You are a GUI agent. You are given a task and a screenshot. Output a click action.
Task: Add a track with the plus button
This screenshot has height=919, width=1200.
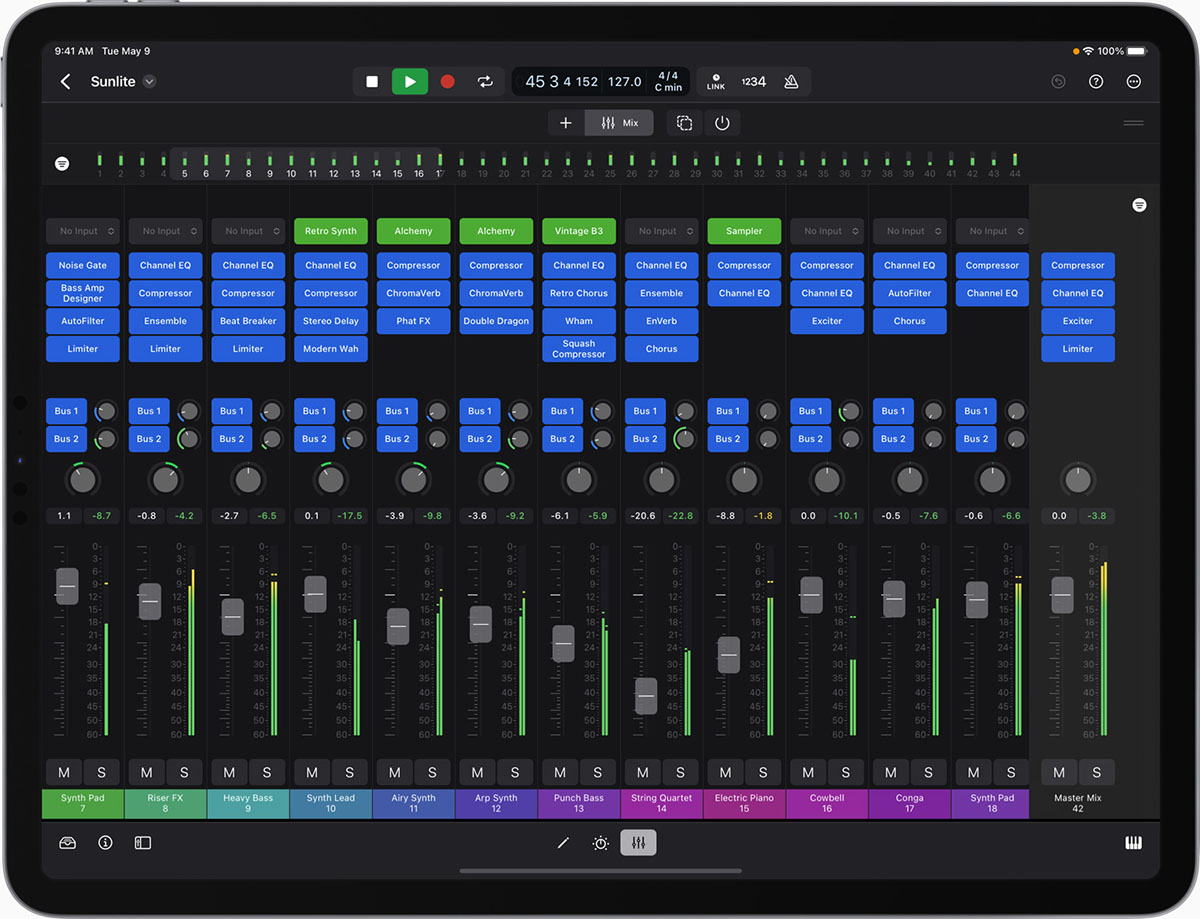click(566, 123)
